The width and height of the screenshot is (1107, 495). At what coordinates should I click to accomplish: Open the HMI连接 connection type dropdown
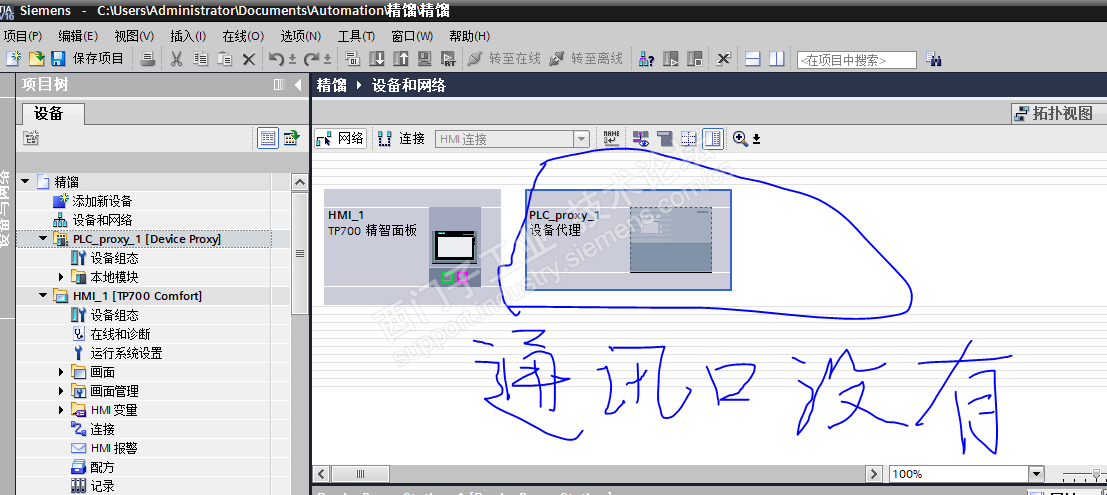point(582,139)
